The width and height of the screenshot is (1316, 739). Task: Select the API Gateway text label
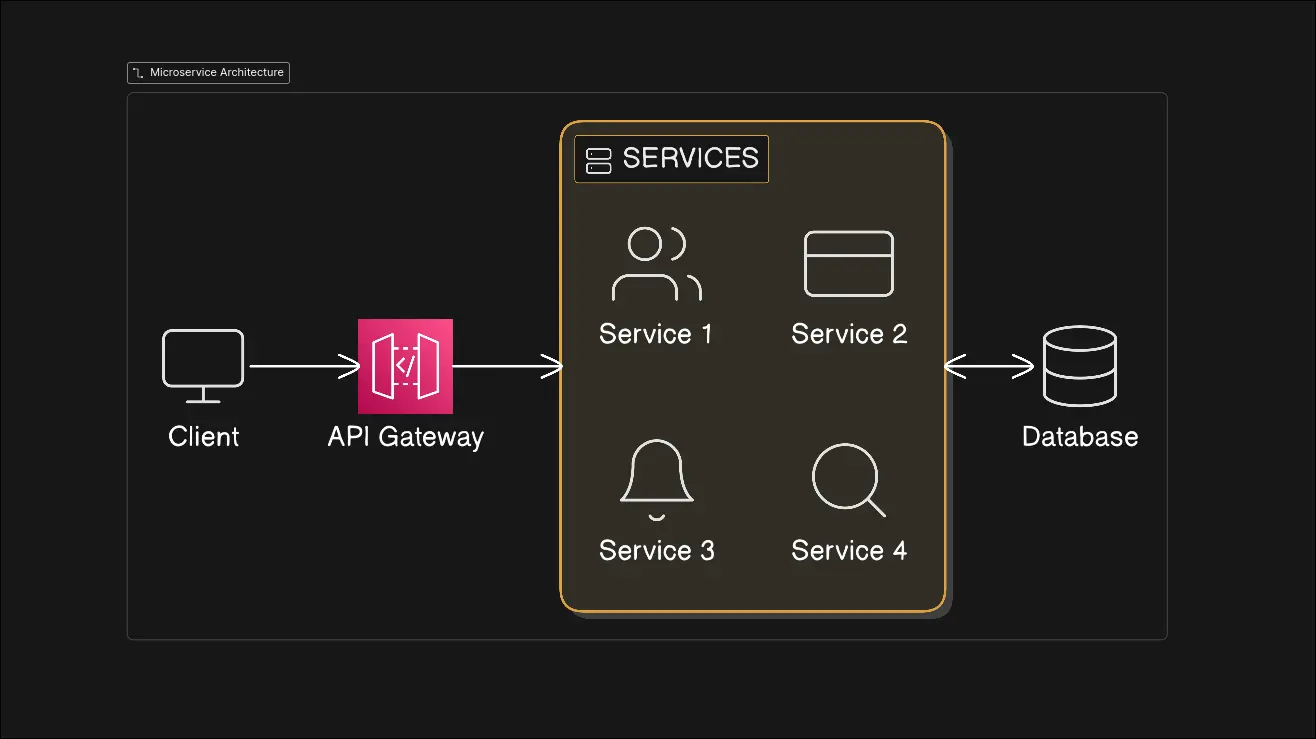(405, 437)
